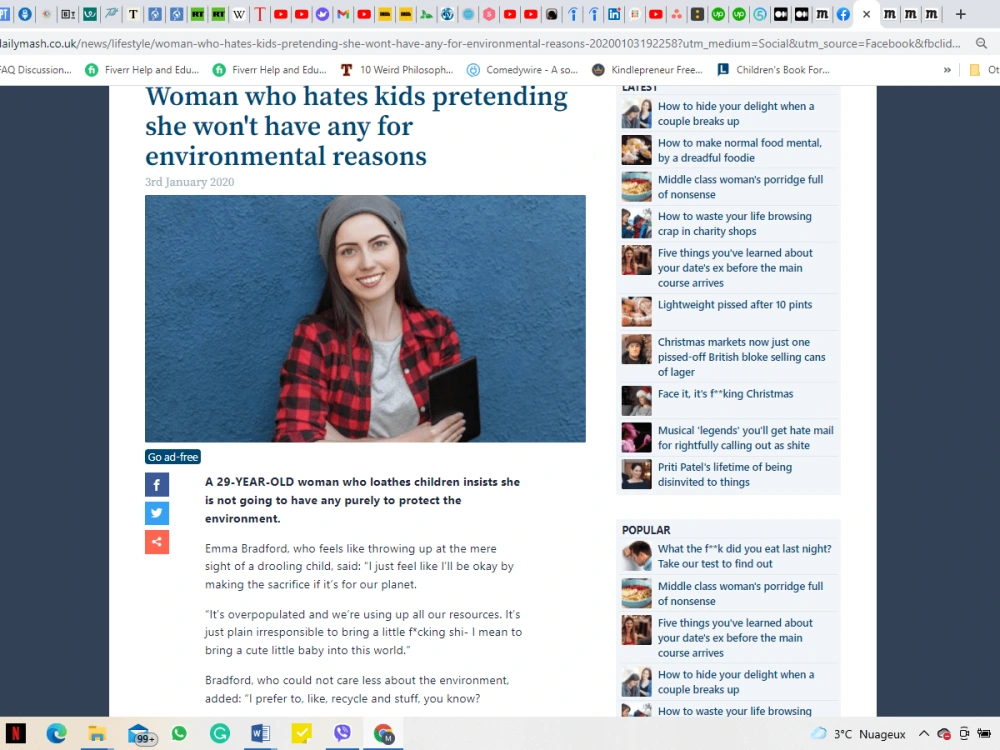1000x750 pixels.
Task: Expand the bookmarks overflow chevron
Action: [947, 70]
